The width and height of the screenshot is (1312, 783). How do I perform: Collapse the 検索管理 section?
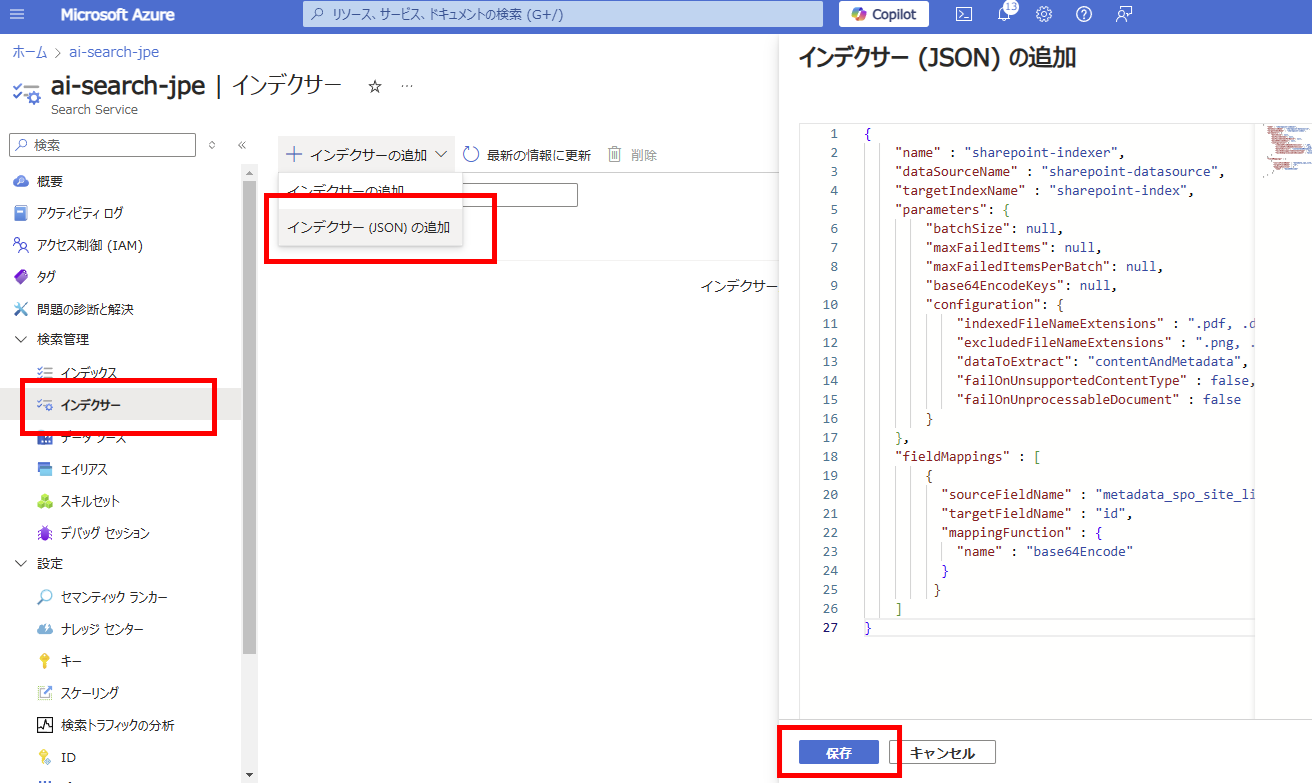[x=21, y=340]
